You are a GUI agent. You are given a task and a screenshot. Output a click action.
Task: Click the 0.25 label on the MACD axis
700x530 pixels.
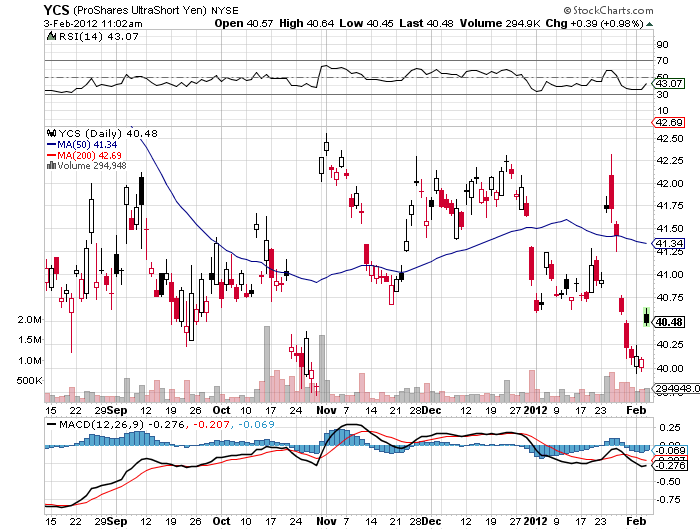(x=669, y=428)
